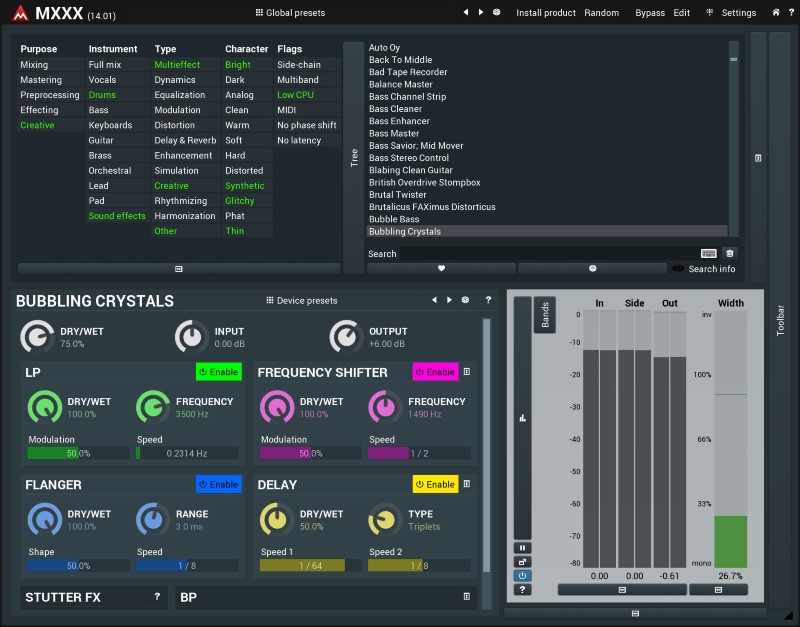Viewport: 800px width, 627px height.
Task: Click the heart favorites button below search
Action: 441,268
